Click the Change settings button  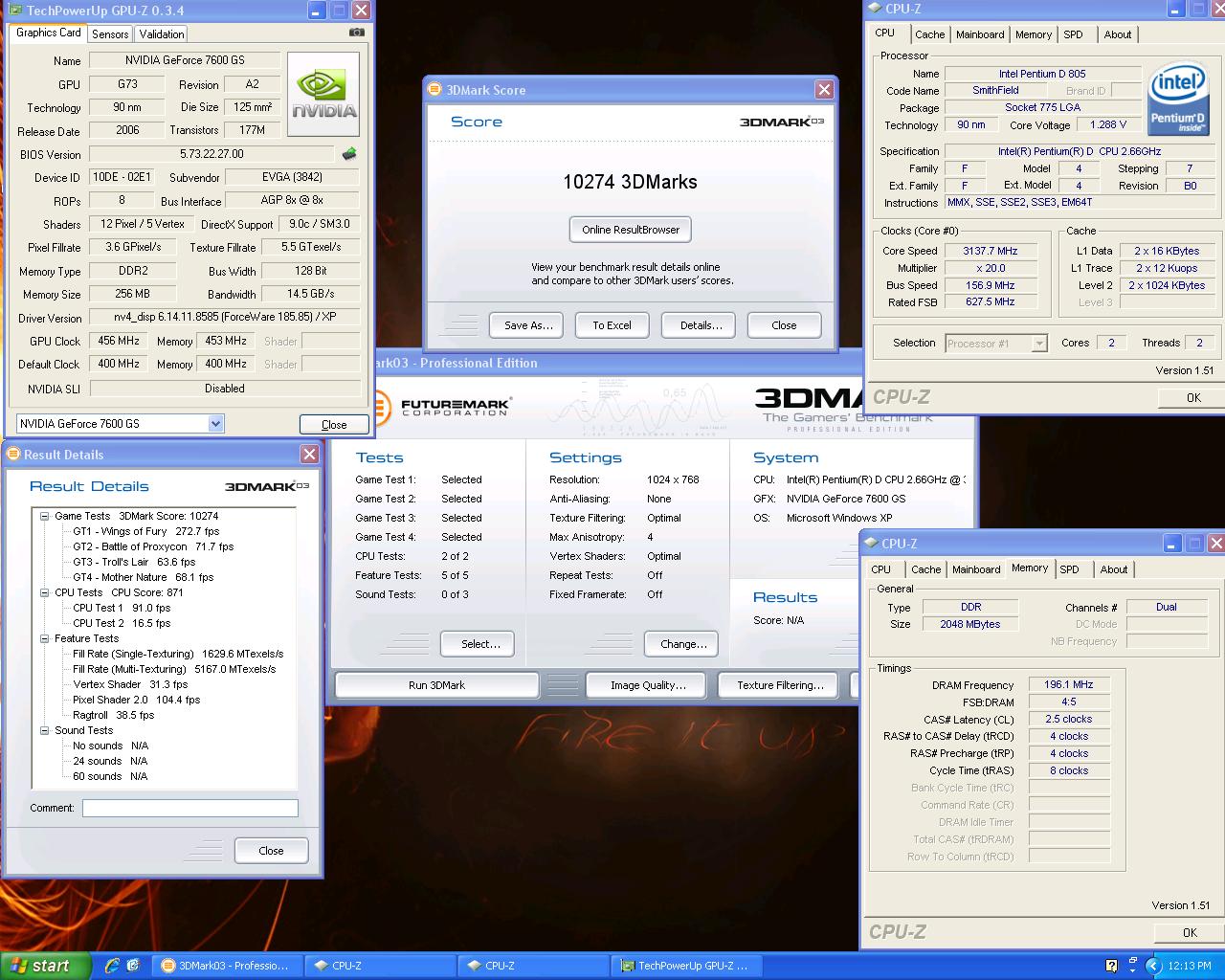[683, 644]
